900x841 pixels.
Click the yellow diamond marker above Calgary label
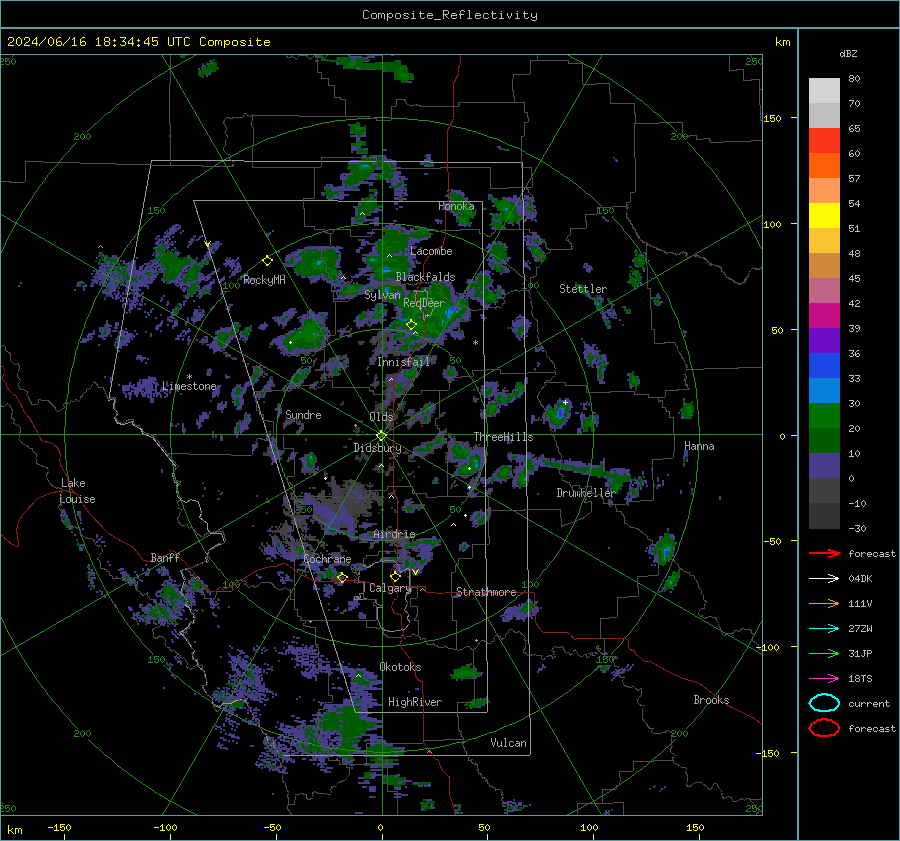395,576
